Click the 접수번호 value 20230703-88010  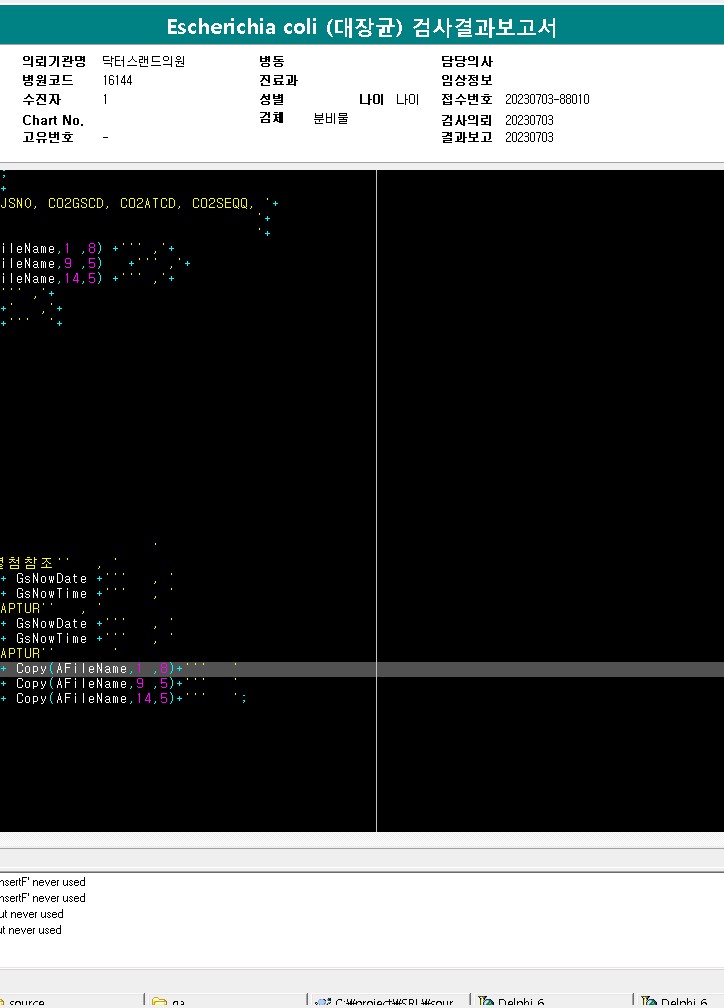[547, 100]
